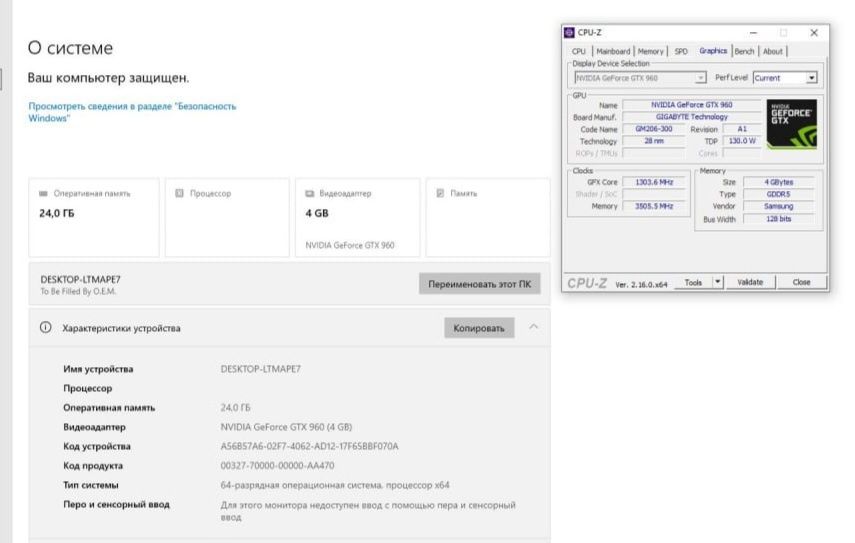Collapse the Характеристики устройства section chevron
The height and width of the screenshot is (543, 855).
coord(534,327)
